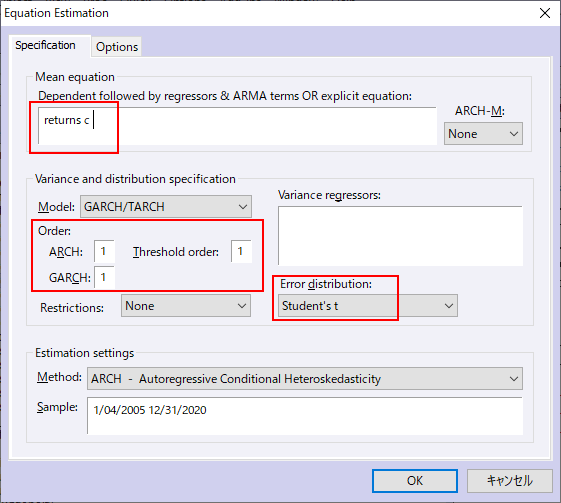Click the mean equation text box
Viewport: 561px width, 503px height.
coord(237,126)
